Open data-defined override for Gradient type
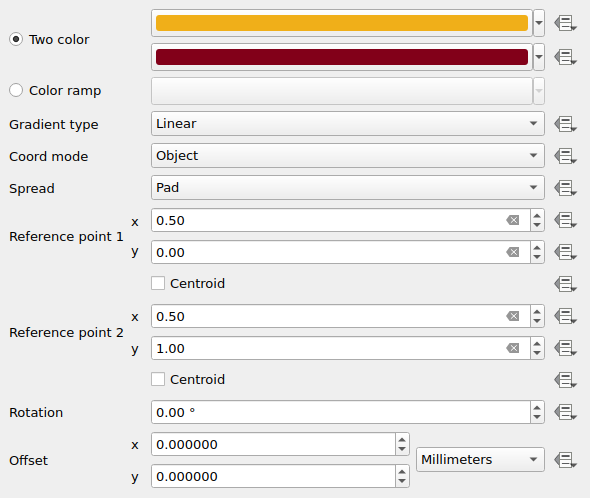 (565, 124)
